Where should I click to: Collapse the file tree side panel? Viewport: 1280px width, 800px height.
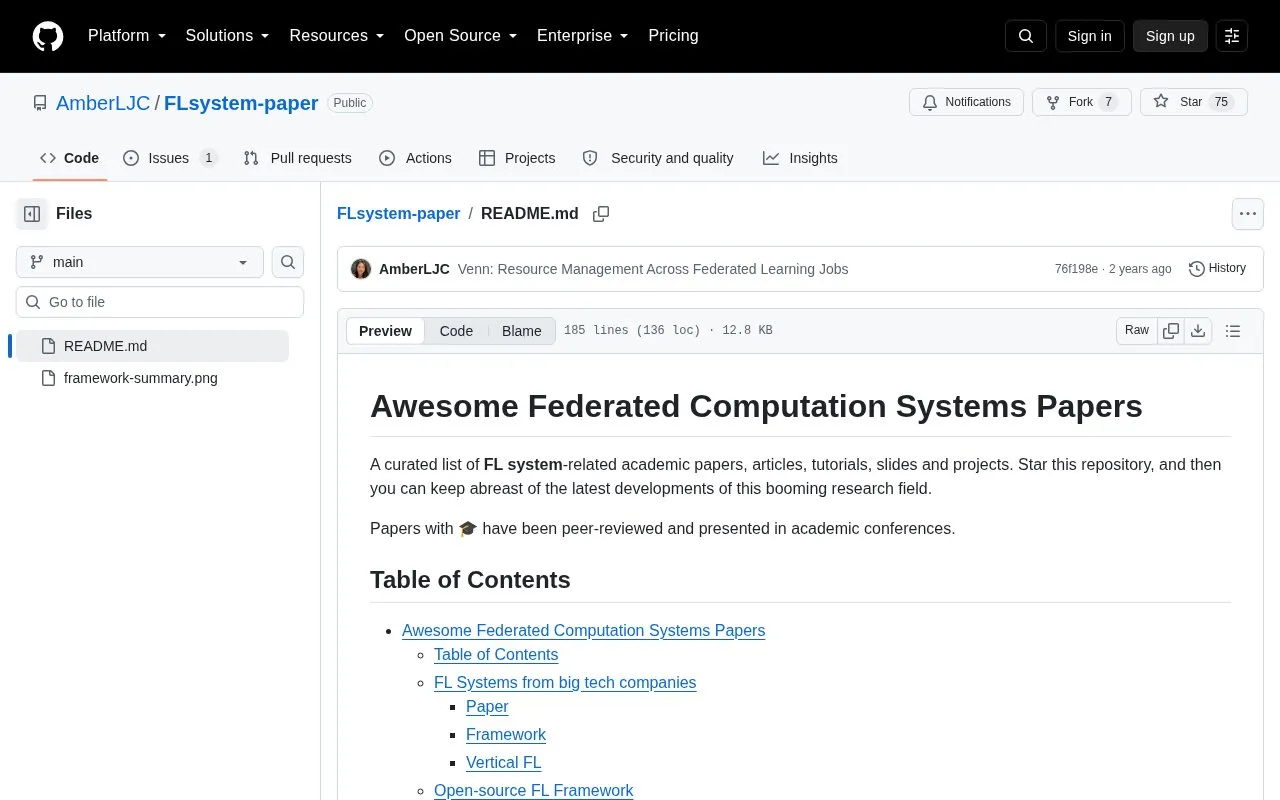(32, 214)
